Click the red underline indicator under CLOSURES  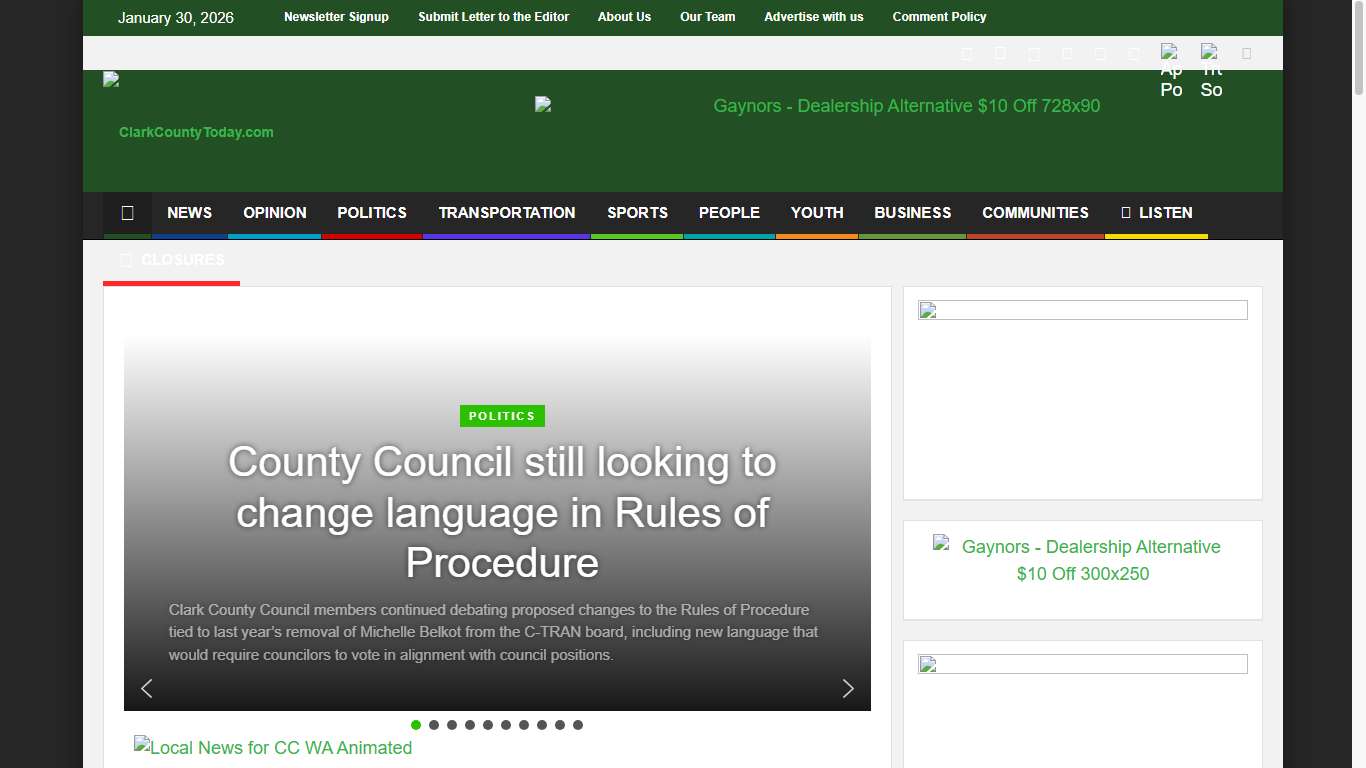tap(171, 284)
